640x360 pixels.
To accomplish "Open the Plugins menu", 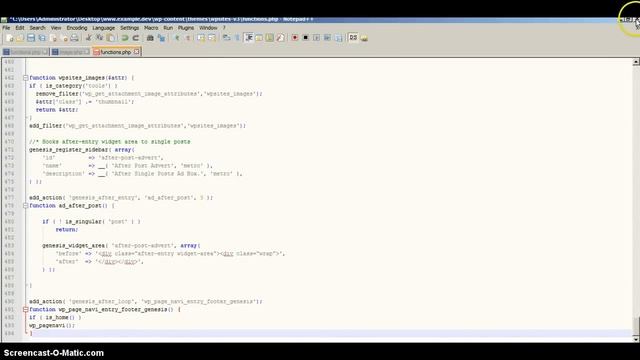I will (x=186, y=28).
